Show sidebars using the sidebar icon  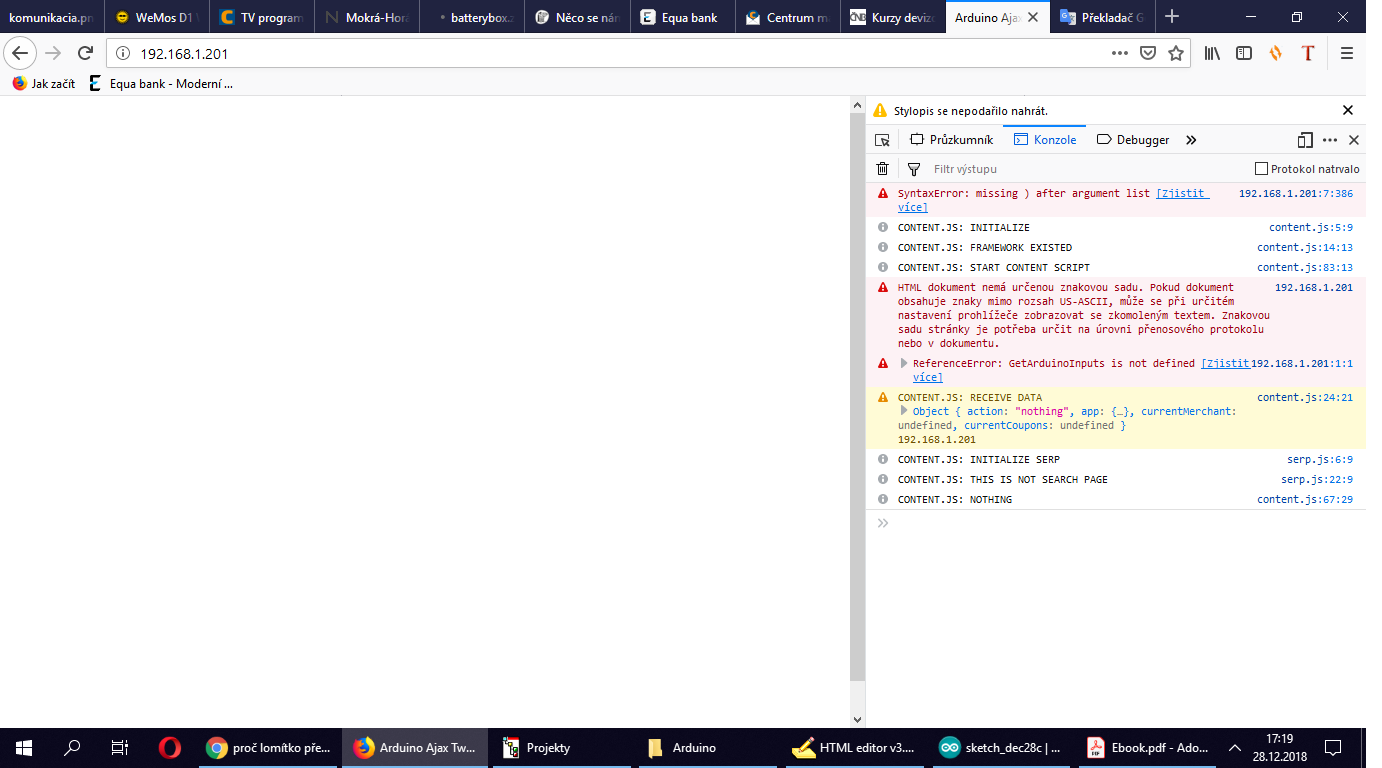pyautogui.click(x=1244, y=53)
